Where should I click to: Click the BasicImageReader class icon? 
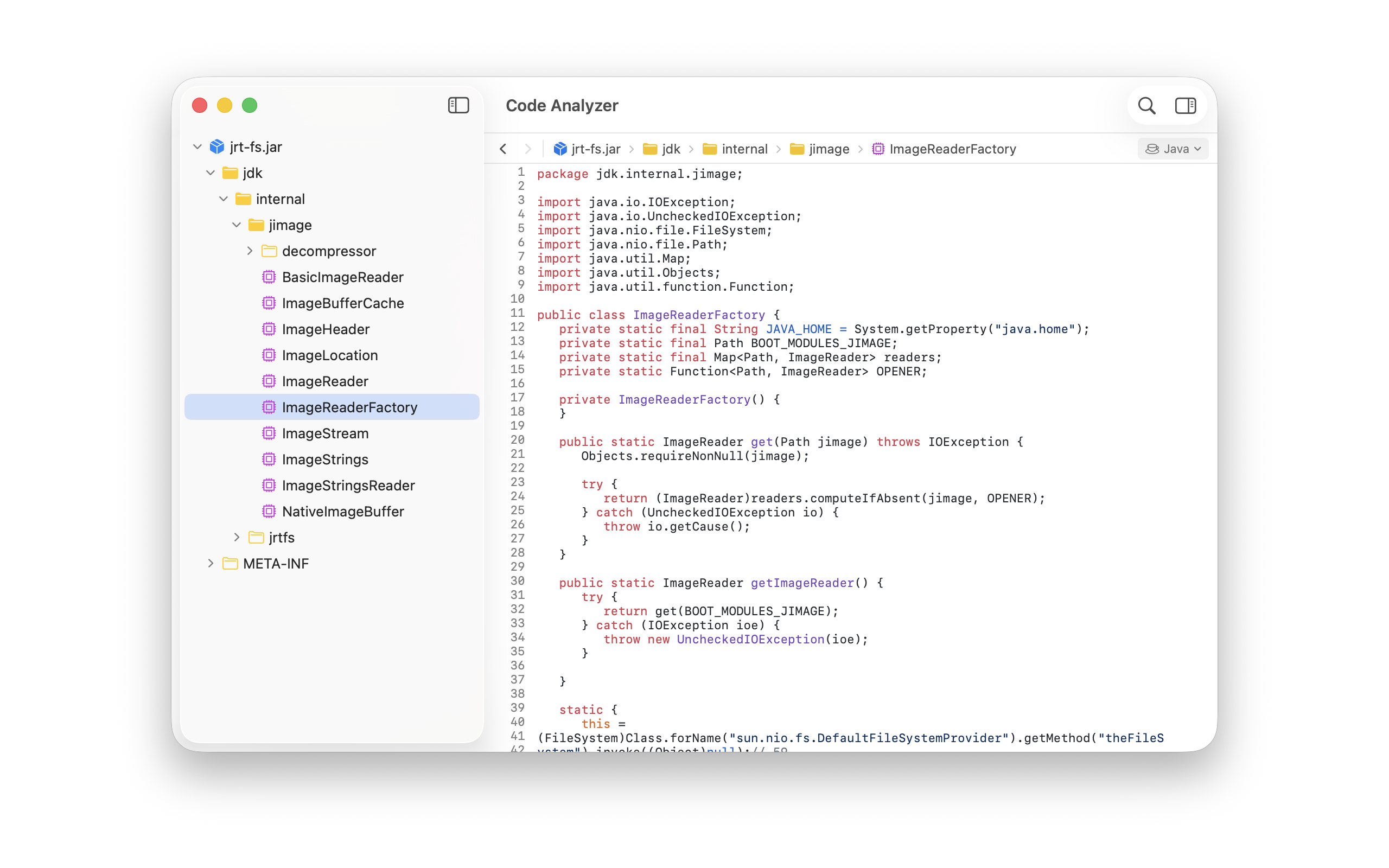point(269,277)
